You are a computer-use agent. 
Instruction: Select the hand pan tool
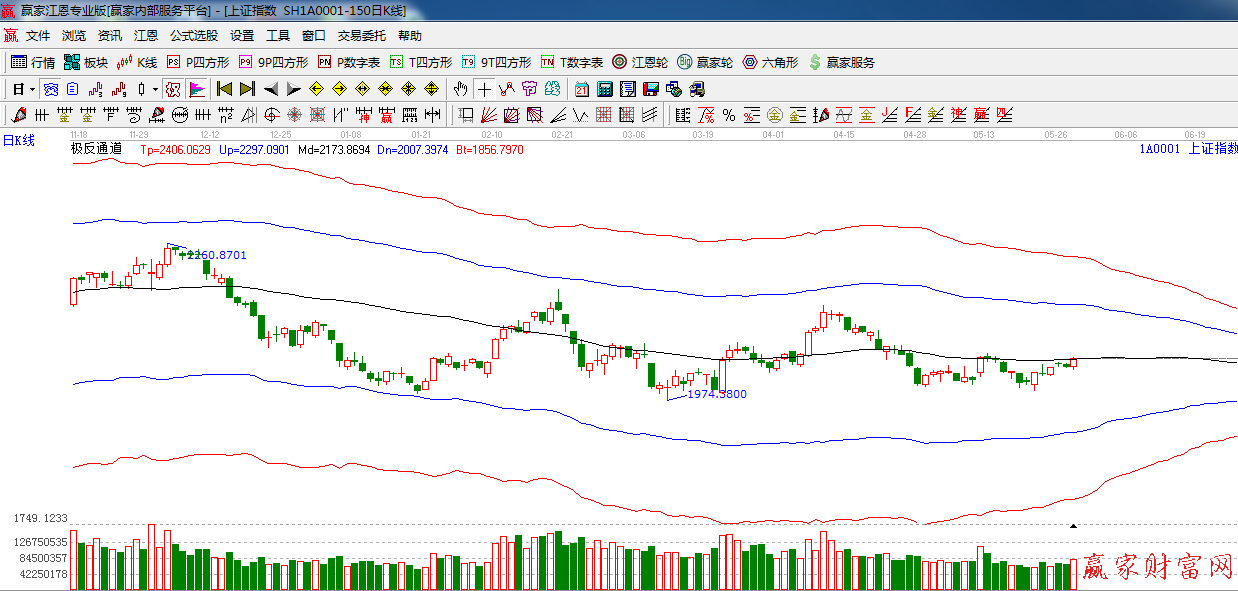point(460,89)
